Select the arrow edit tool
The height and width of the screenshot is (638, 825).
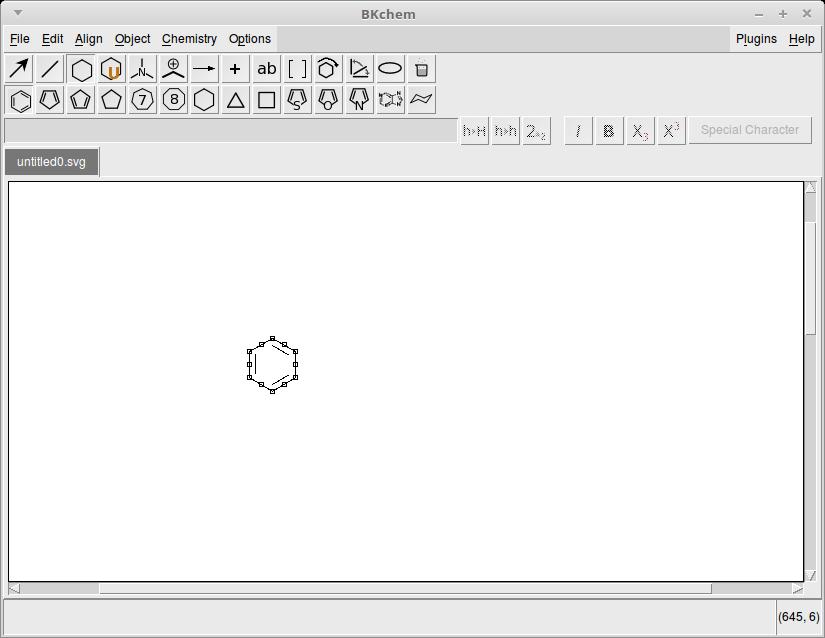tap(19, 69)
